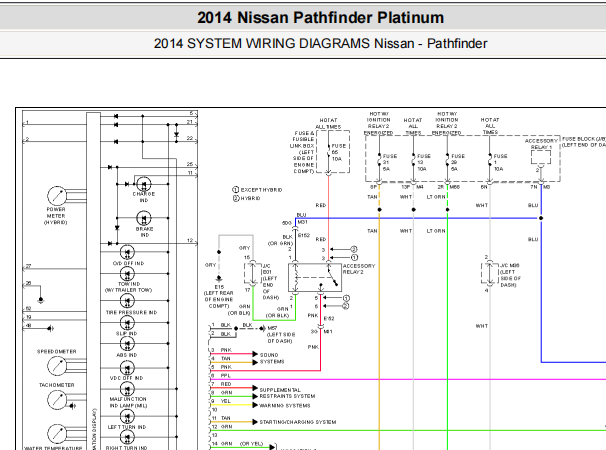Select the tachometer gauge symbol
Screen dimensions: 606x450
click(x=57, y=400)
